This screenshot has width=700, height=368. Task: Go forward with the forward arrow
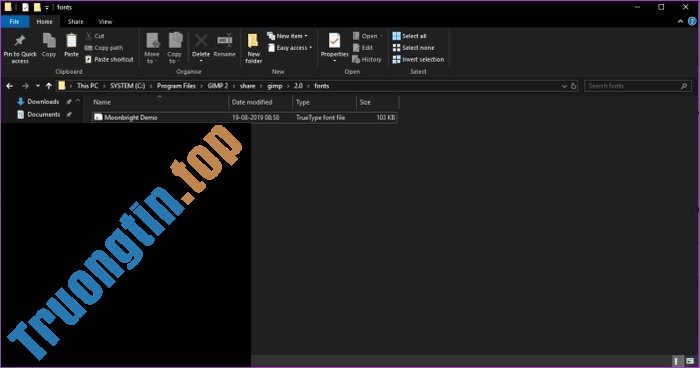pyautogui.click(x=25, y=86)
